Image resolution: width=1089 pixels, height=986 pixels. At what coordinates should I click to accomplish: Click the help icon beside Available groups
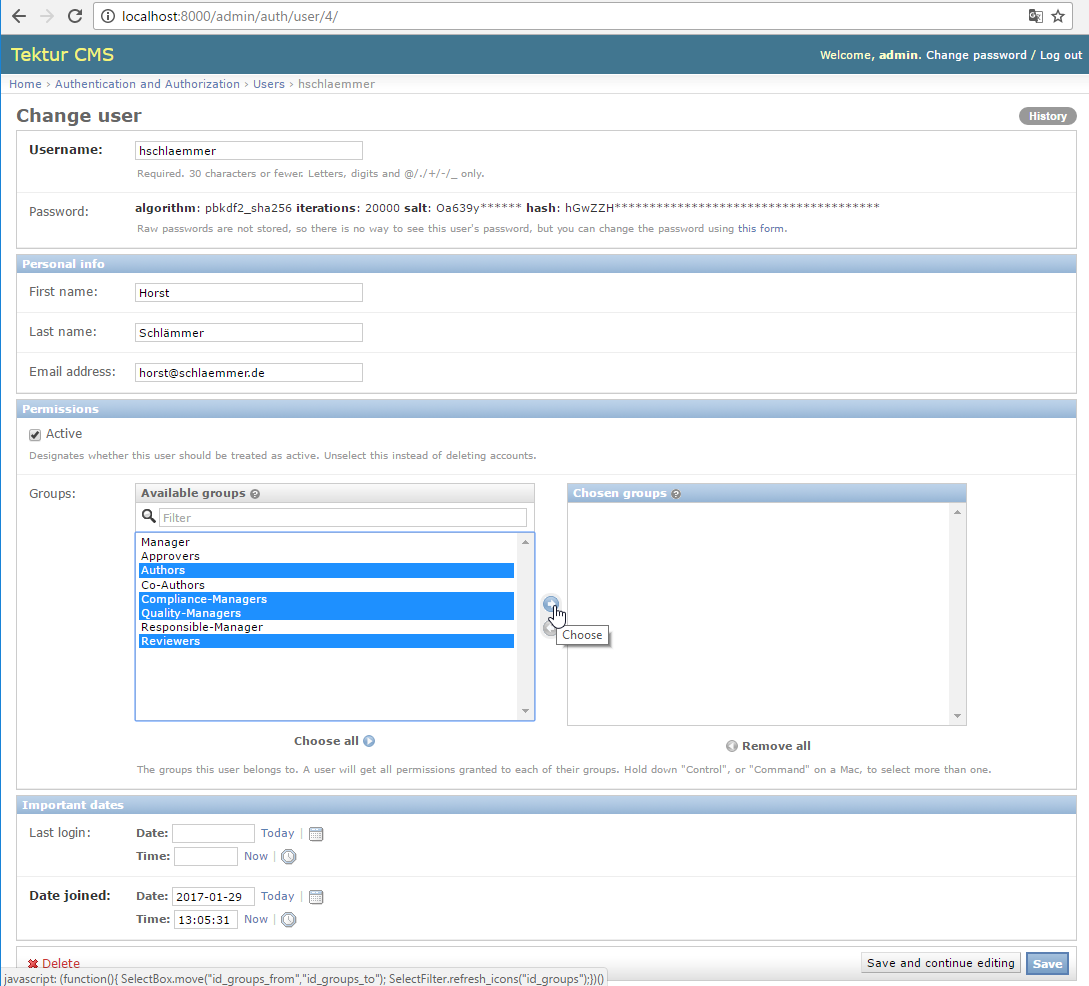click(x=255, y=494)
